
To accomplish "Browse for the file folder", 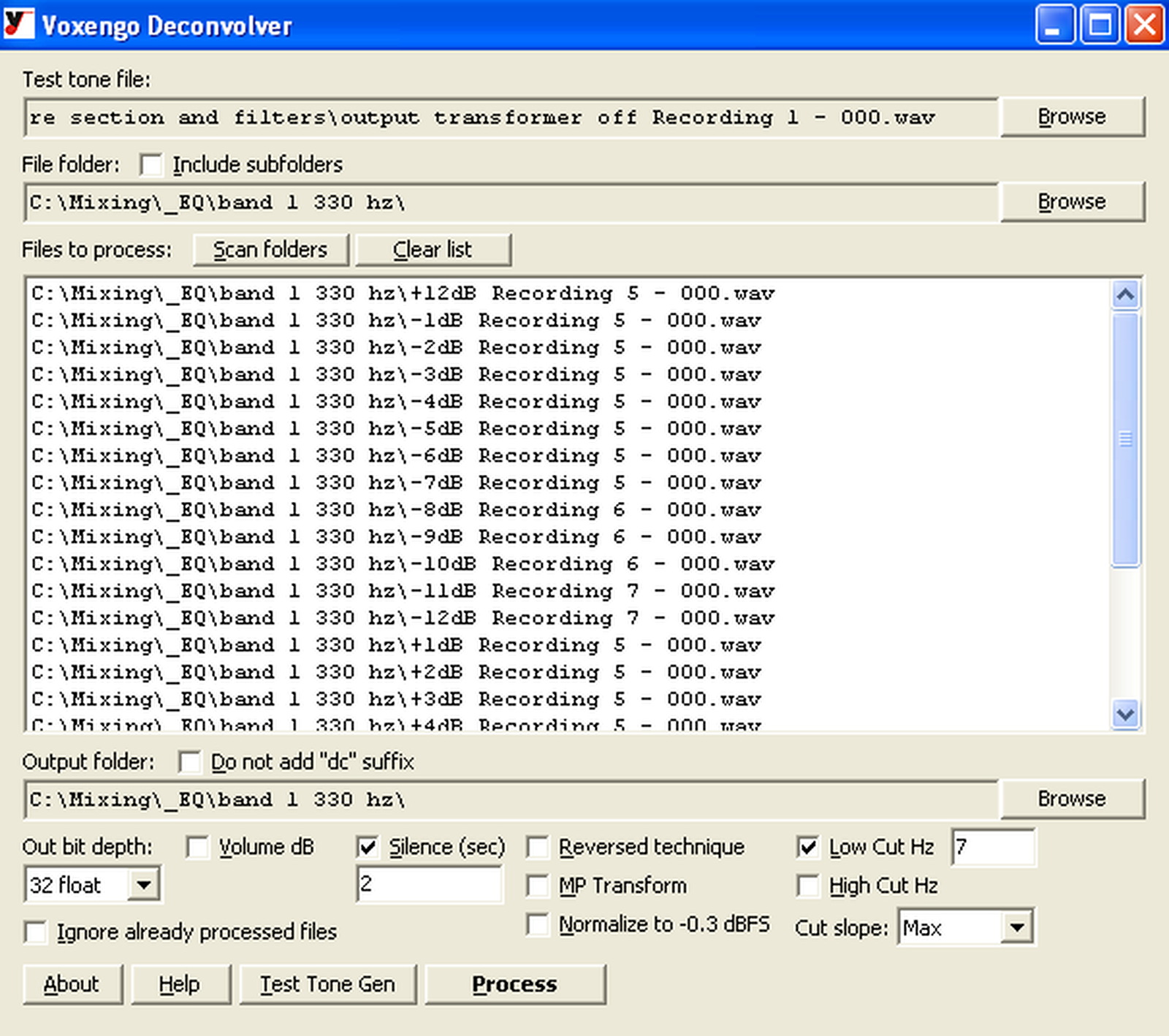I will pos(1072,202).
